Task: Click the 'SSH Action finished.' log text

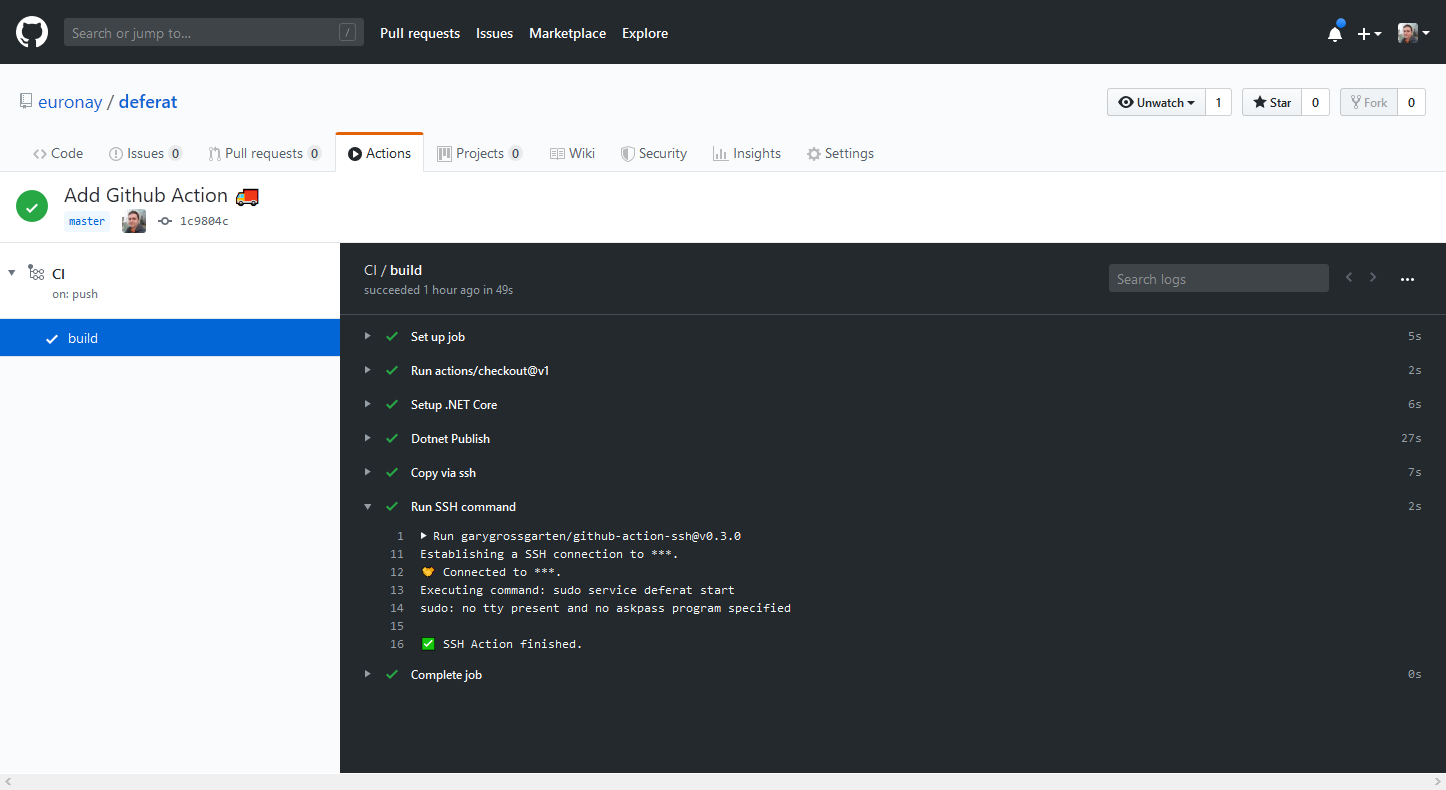Action: (512, 644)
